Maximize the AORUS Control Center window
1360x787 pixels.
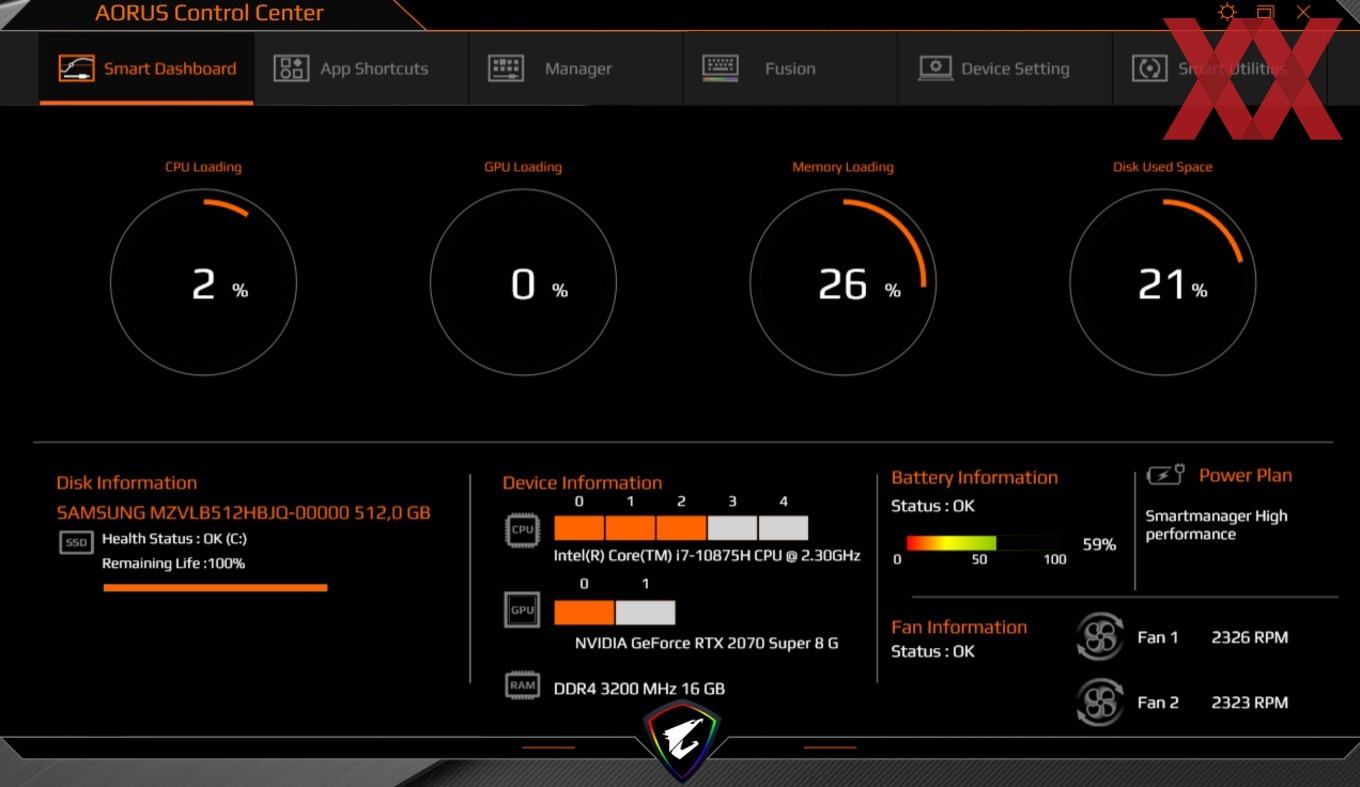coord(1265,12)
